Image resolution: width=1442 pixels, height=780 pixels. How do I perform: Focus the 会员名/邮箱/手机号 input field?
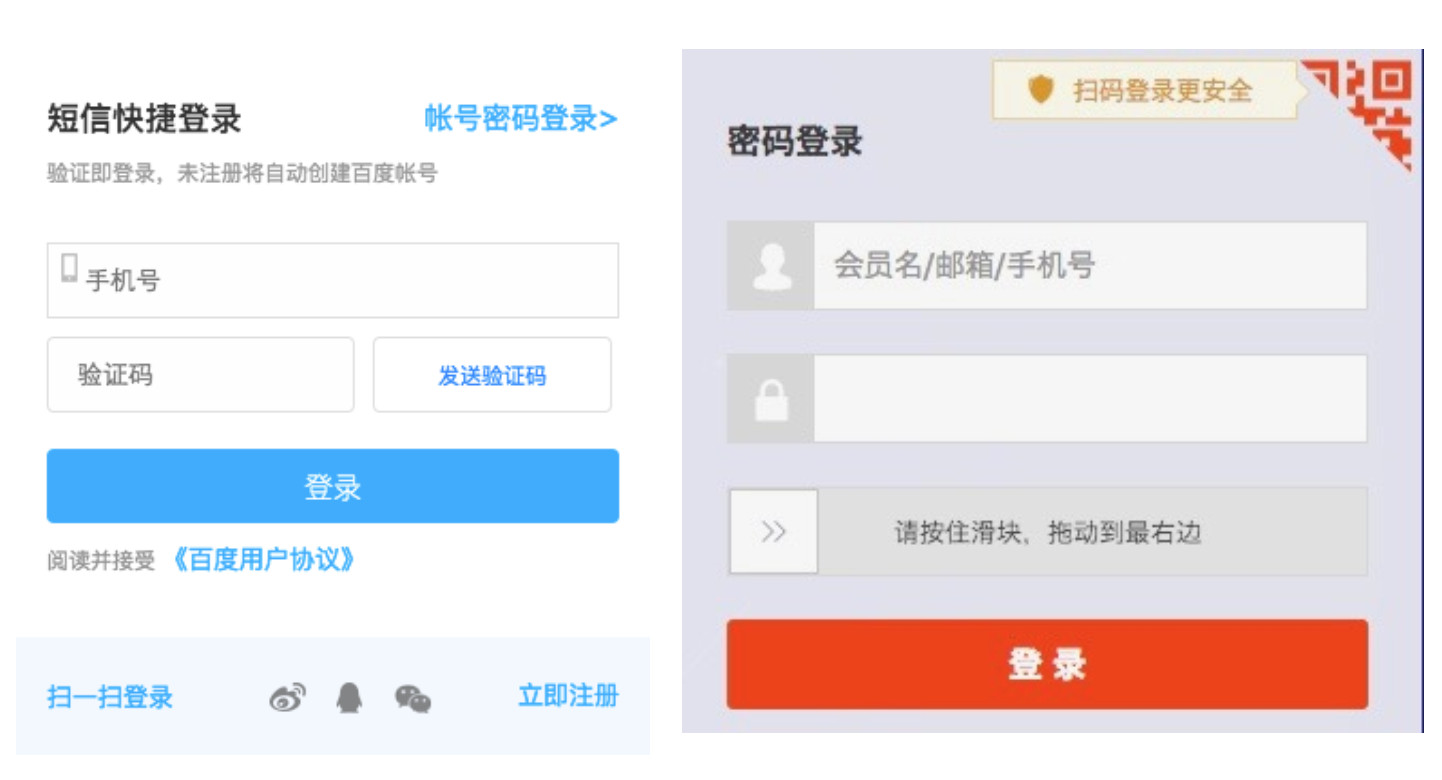(1089, 266)
